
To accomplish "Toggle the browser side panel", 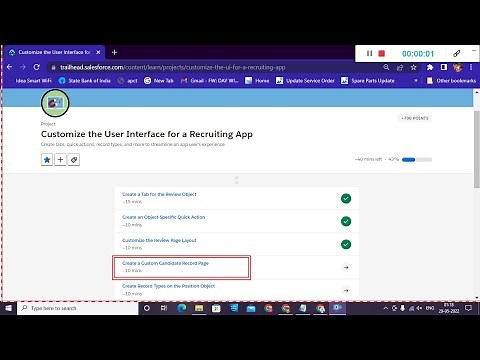I will point(444,67).
